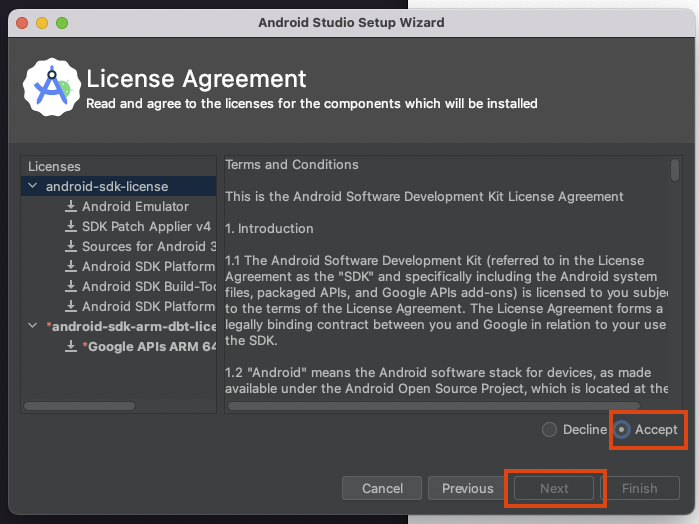
Task: Click the Android Emulator download icon
Action: pos(70,206)
